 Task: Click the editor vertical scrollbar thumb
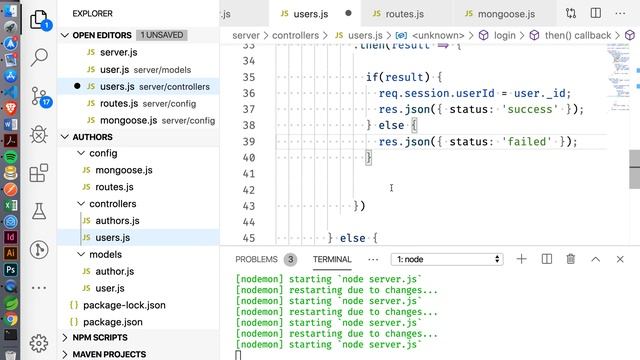635,169
